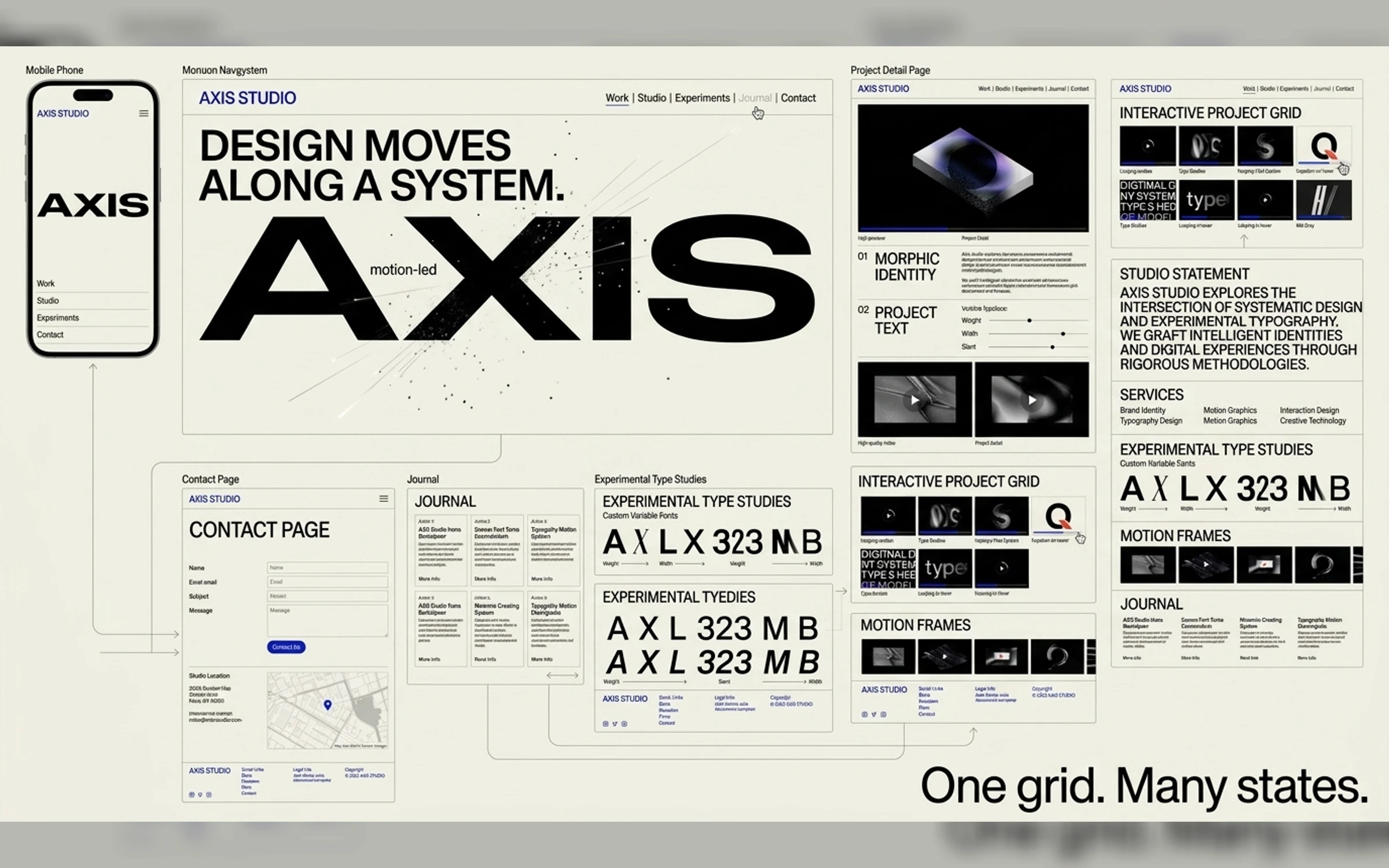Click into the Name input field
1389x868 pixels.
tap(327, 568)
